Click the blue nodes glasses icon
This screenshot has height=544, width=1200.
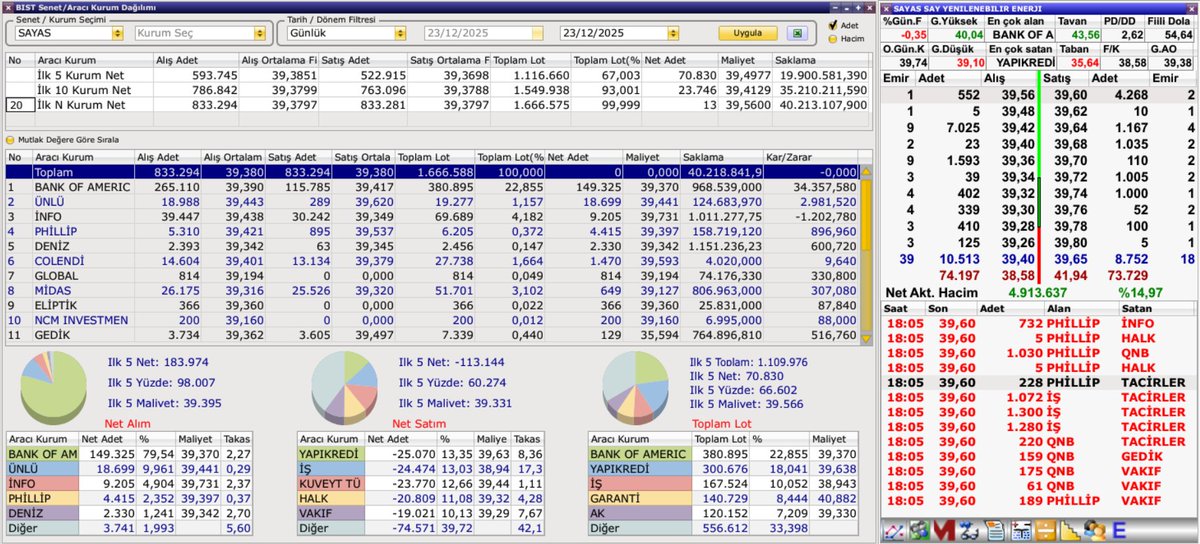968,530
